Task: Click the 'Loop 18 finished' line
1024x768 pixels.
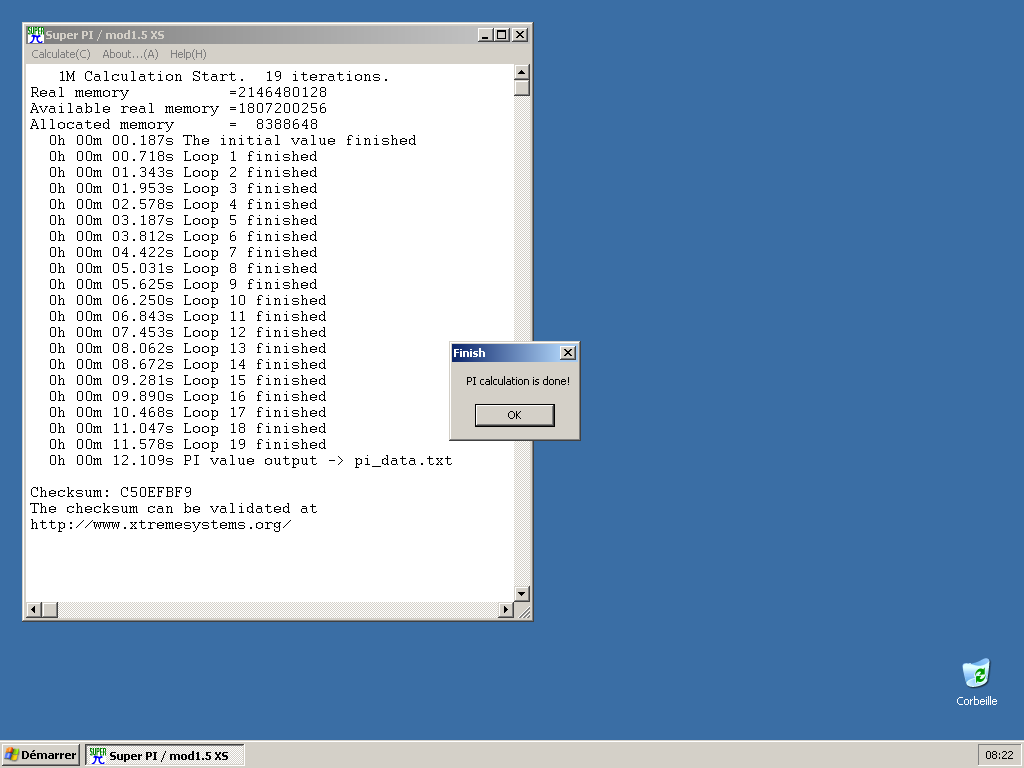Action: coord(187,428)
